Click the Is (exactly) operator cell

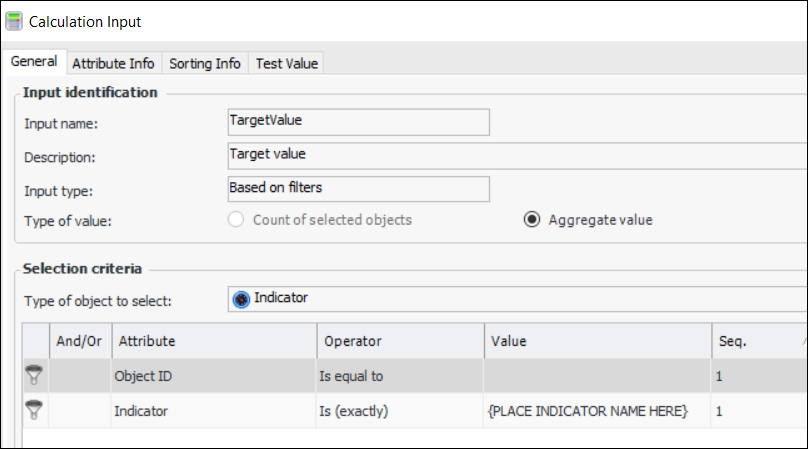point(400,411)
